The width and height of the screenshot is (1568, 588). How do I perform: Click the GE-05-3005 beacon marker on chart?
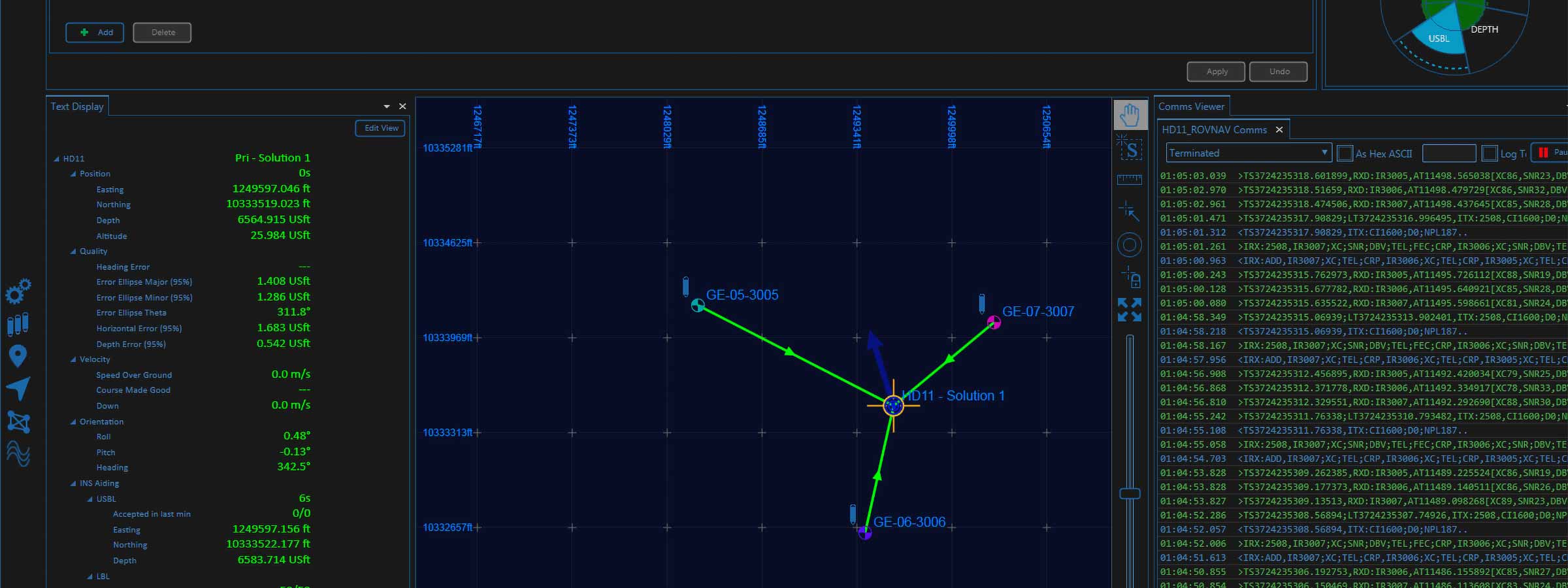coord(698,305)
